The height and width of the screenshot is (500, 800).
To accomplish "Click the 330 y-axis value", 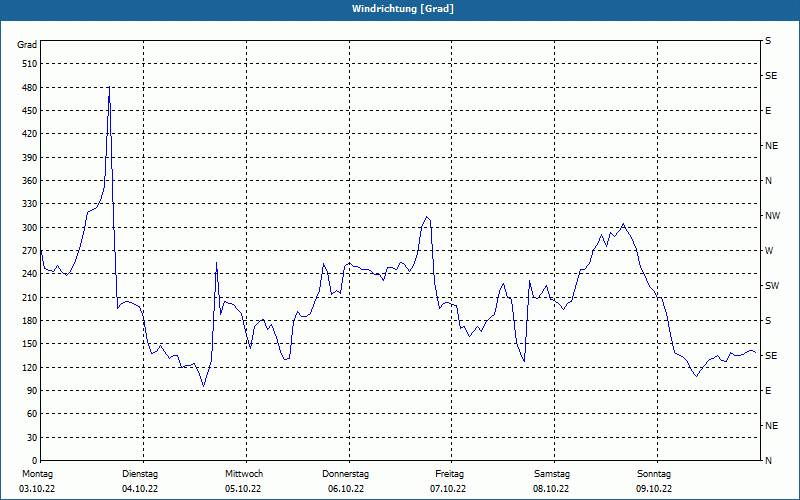I will point(30,204).
